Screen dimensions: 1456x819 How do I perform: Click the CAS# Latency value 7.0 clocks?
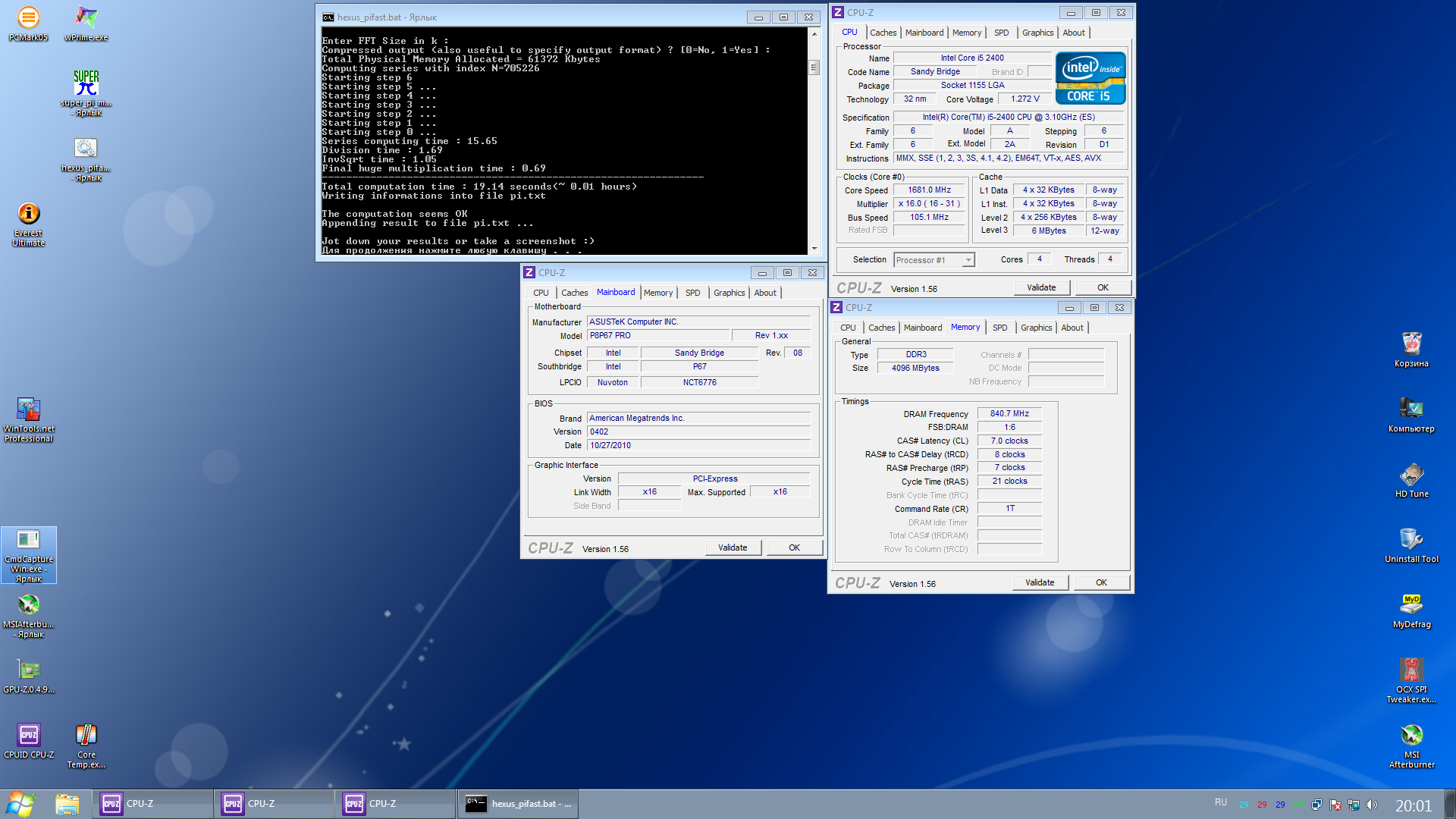tap(1009, 441)
